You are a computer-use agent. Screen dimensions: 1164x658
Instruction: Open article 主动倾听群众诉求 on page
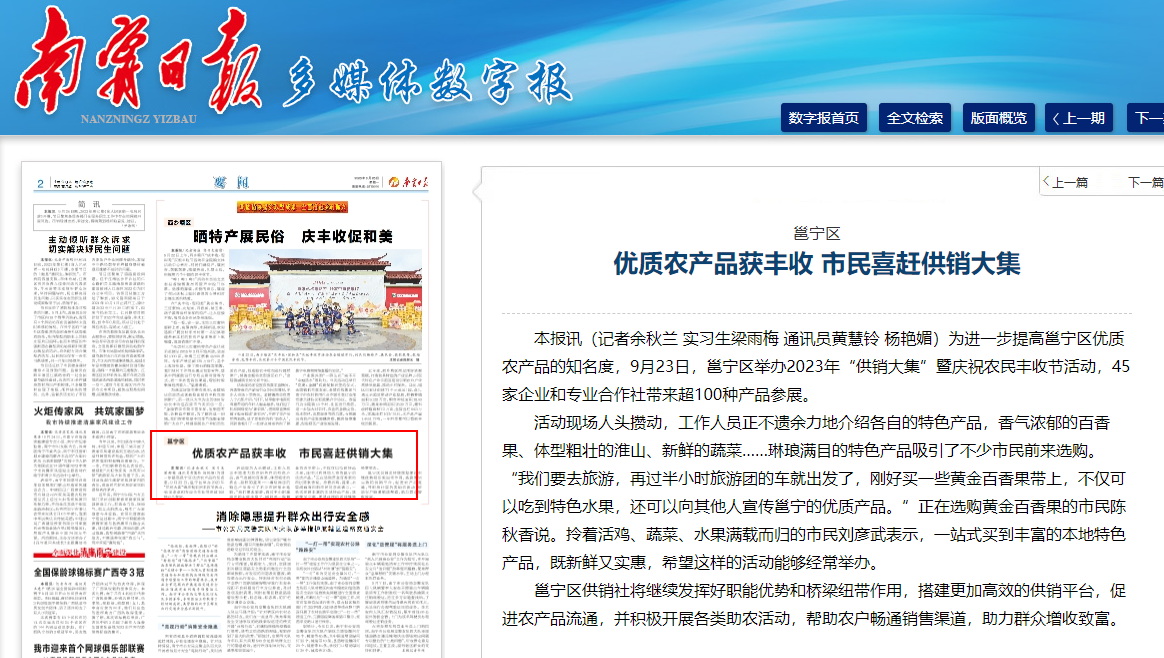(x=89, y=244)
